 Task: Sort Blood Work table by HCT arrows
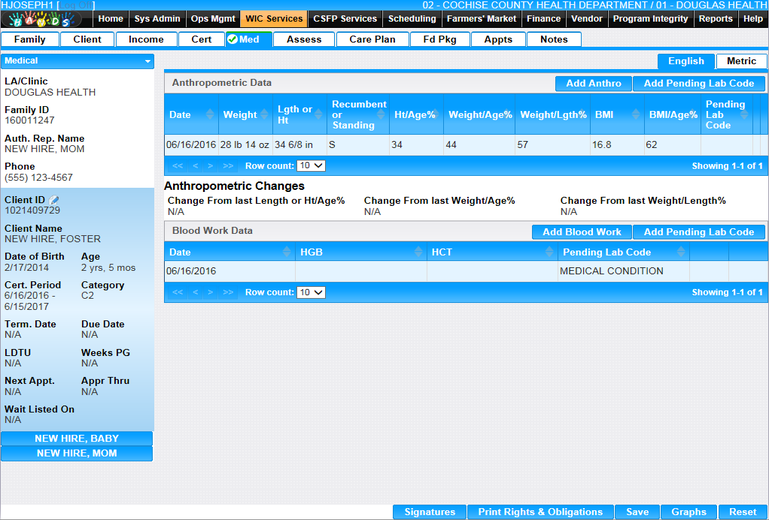click(550, 252)
